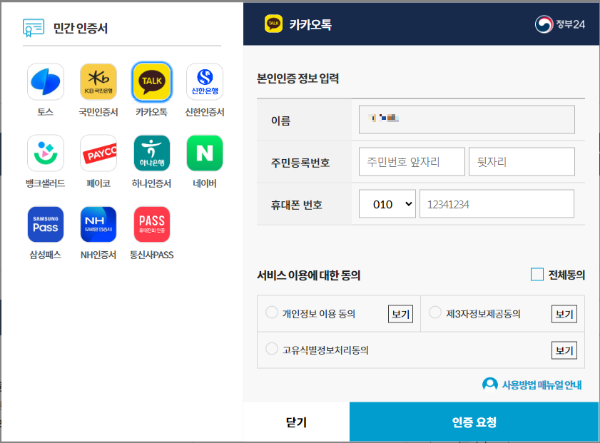Click the 민간 인증서 certificate icon

[x=33, y=28]
